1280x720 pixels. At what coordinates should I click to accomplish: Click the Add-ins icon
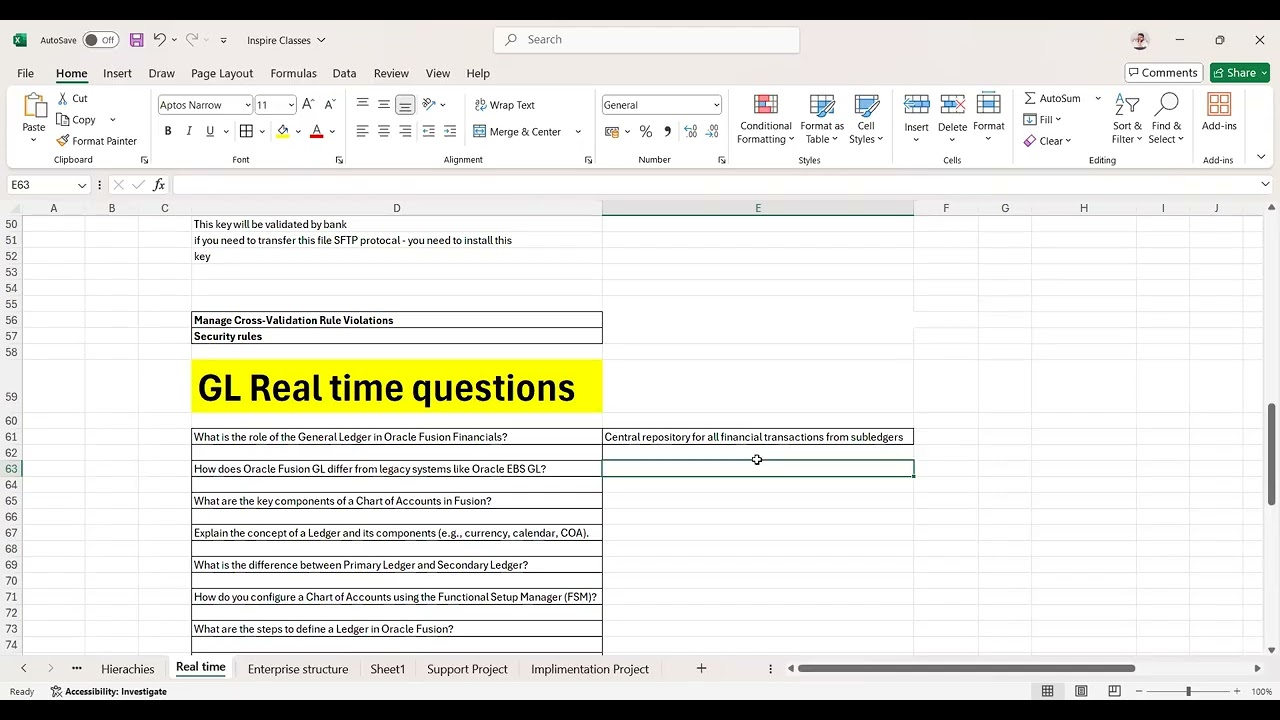point(1219,105)
